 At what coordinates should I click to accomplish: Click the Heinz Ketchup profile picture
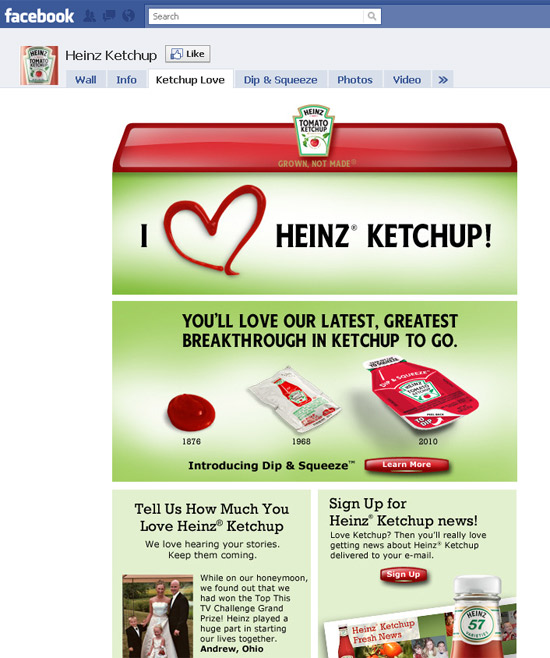[x=39, y=65]
